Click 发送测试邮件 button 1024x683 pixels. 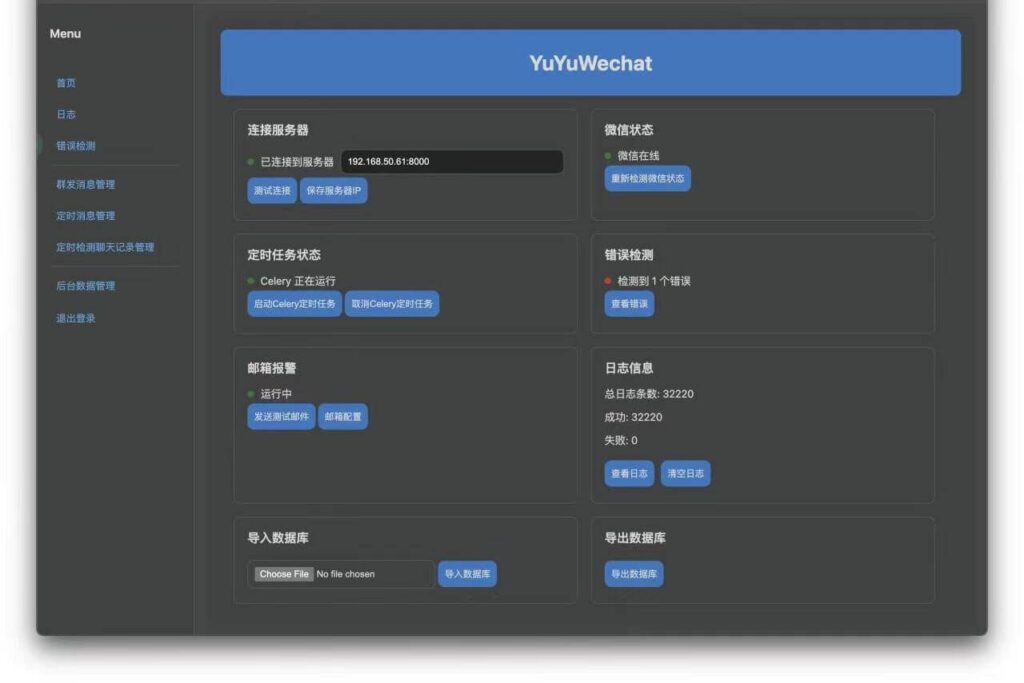tap(281, 417)
